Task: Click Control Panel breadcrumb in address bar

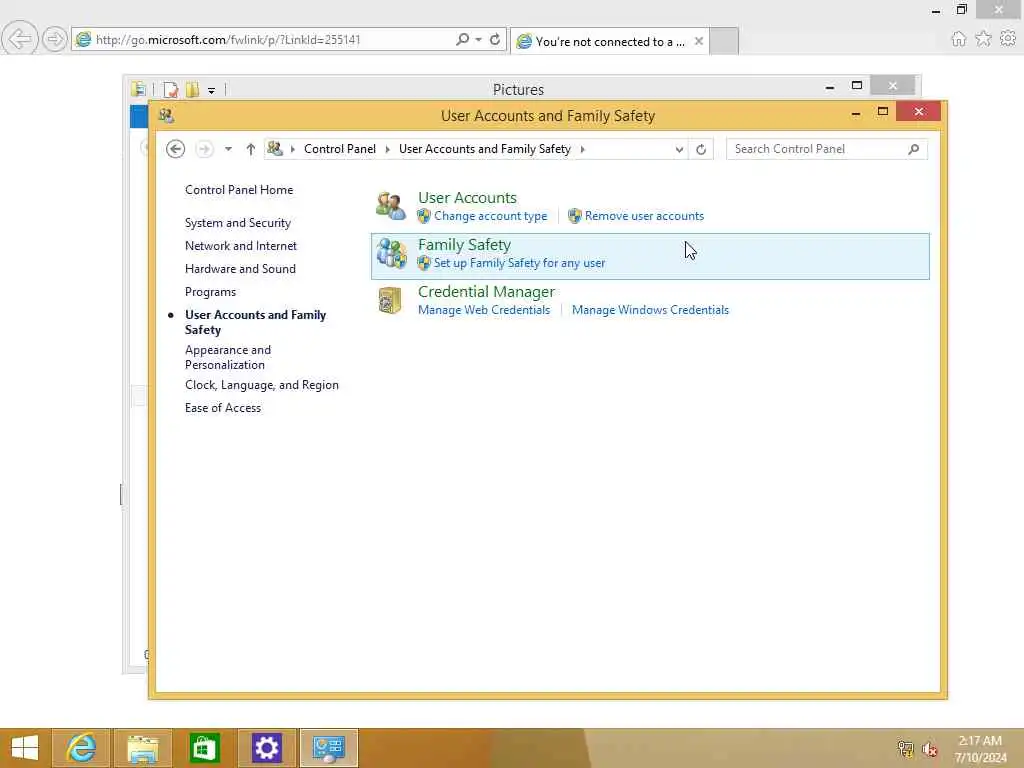Action: pyautogui.click(x=340, y=149)
